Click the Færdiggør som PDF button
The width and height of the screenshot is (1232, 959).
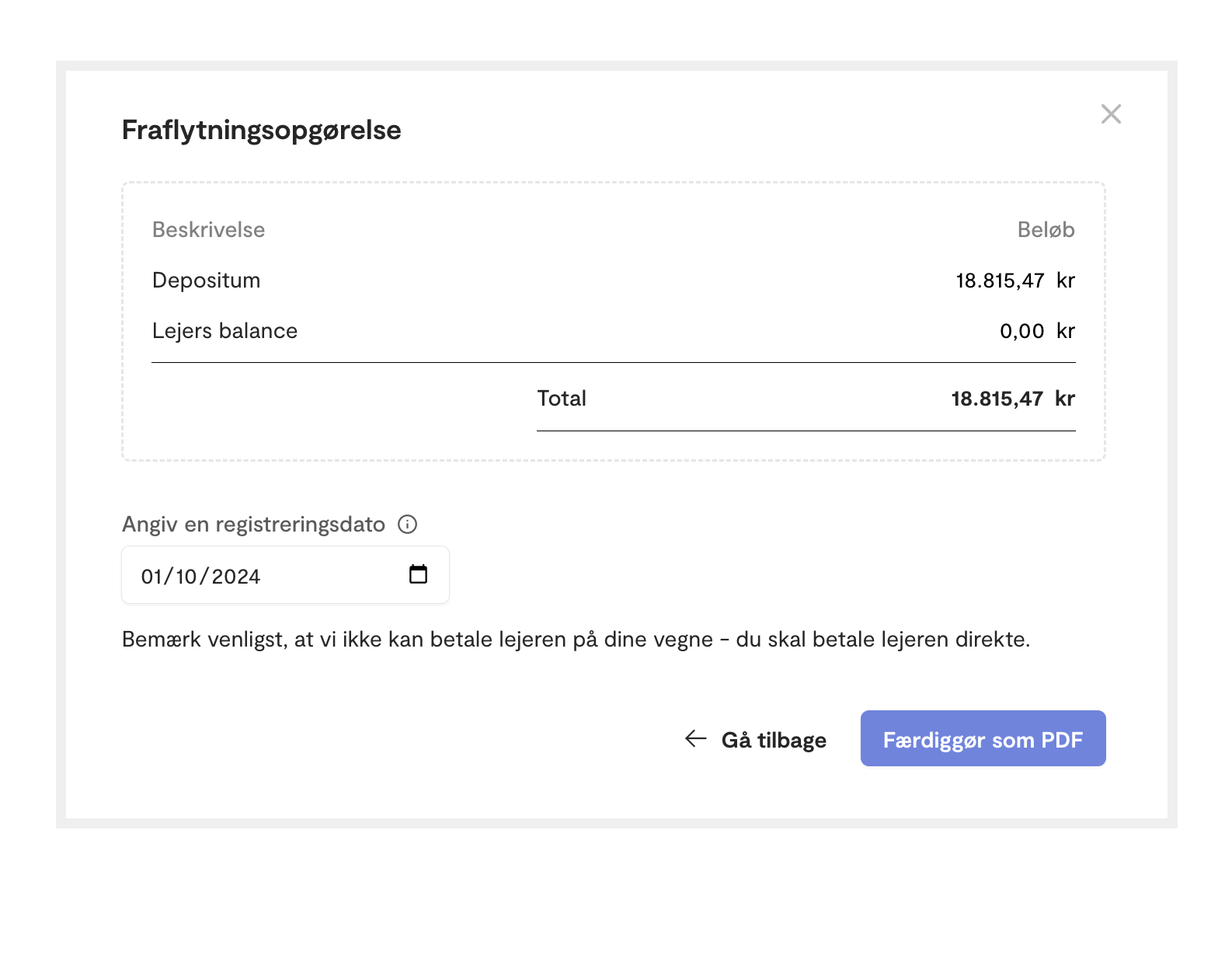click(x=983, y=738)
